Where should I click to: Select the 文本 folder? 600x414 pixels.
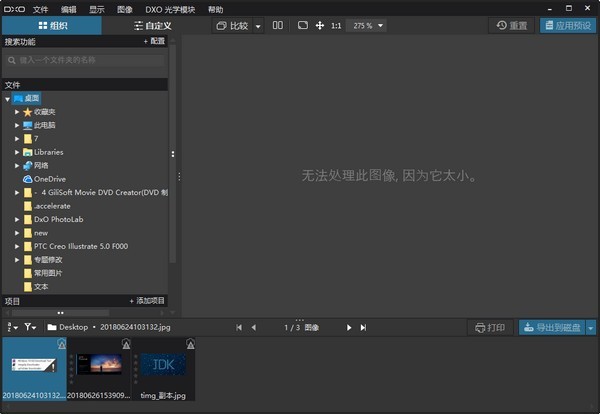(x=41, y=287)
